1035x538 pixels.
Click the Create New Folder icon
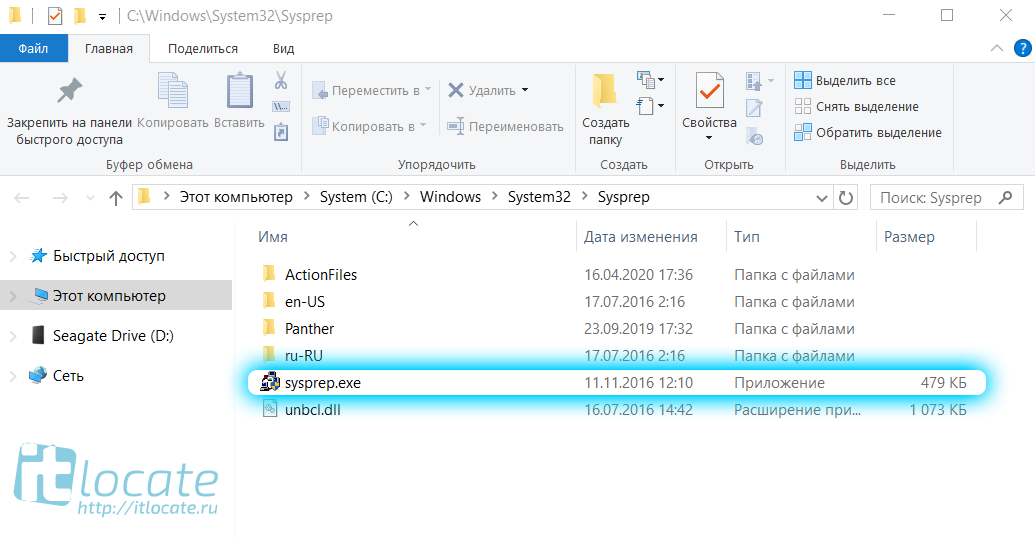pos(604,92)
